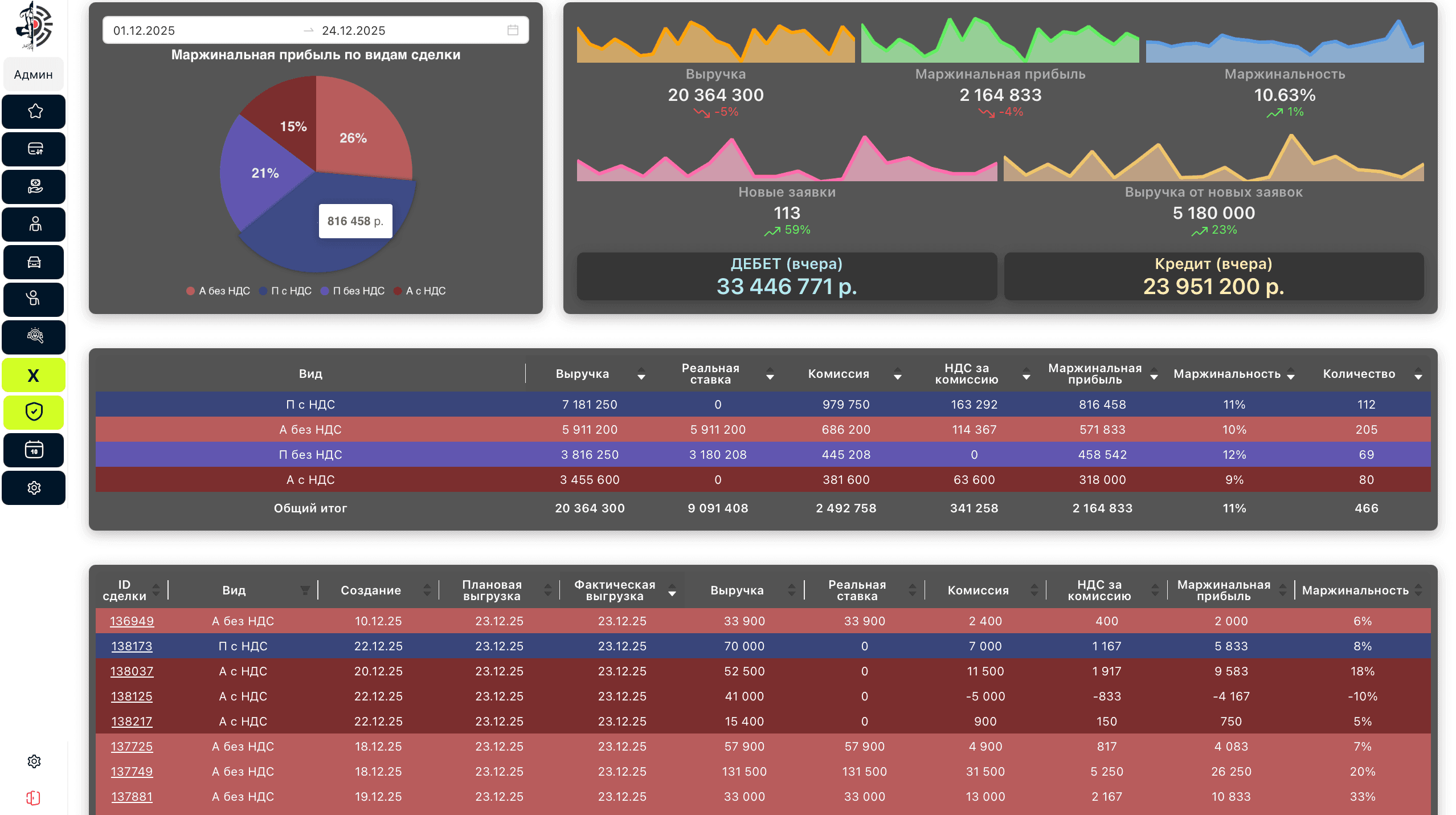
Task: Click the car sidebar icon
Action: [x=34, y=262]
